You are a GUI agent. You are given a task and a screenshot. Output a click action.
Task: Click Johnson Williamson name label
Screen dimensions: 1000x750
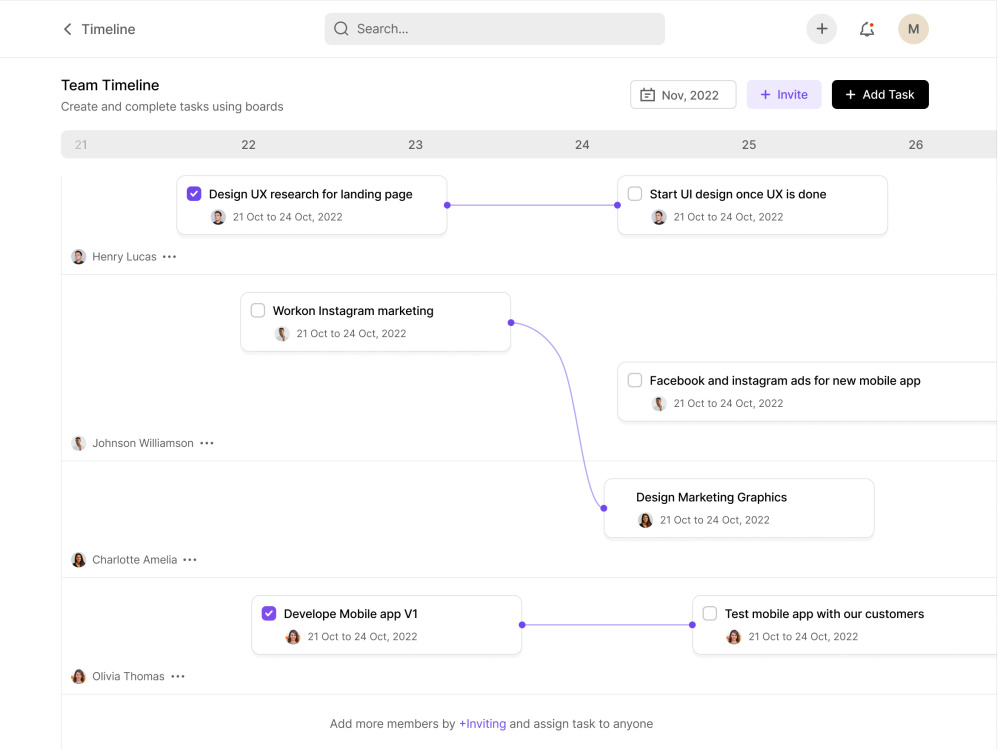click(x=143, y=443)
